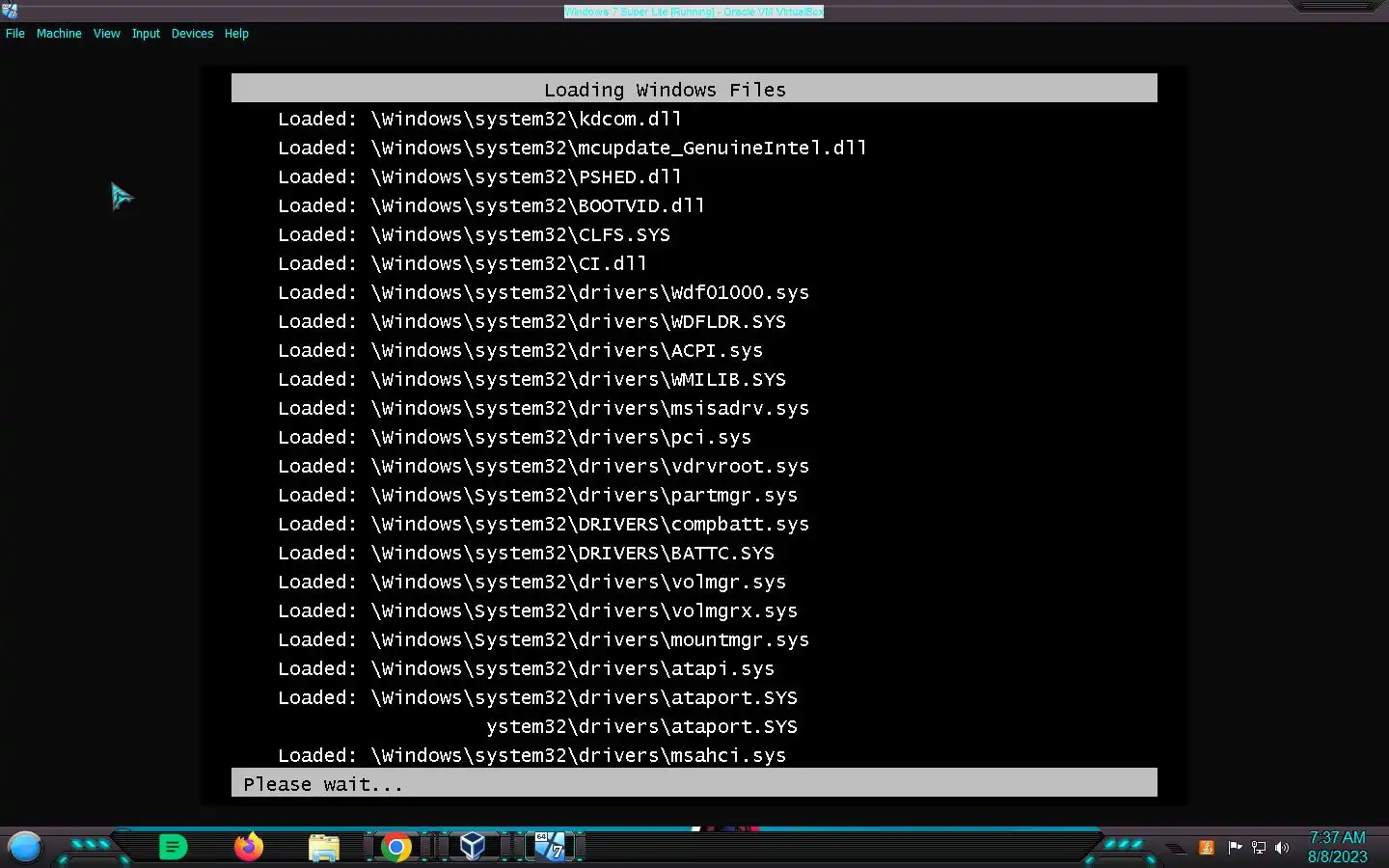Click the partmgr.sys line

(x=537, y=495)
